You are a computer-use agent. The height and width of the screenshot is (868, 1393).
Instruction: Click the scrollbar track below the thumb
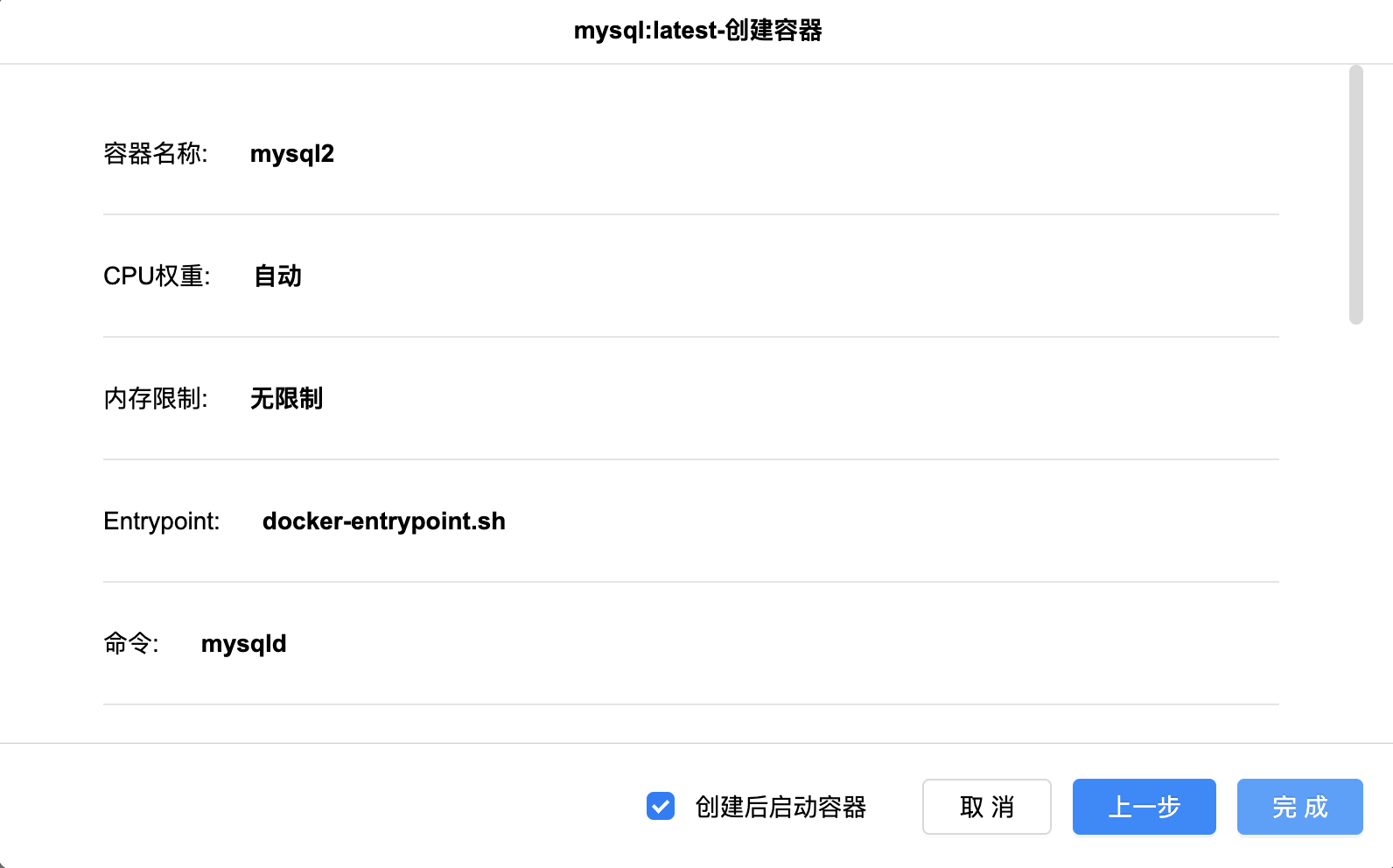[x=1356, y=525]
